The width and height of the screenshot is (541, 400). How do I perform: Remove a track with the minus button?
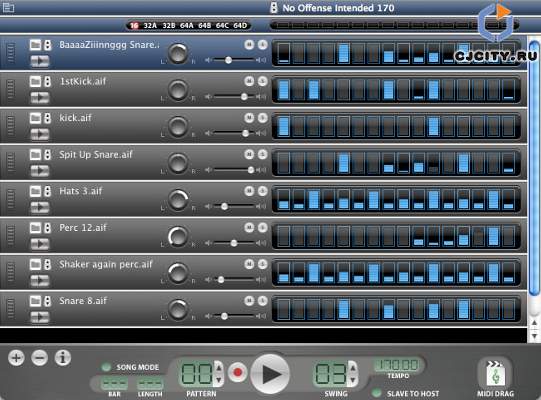coord(40,358)
